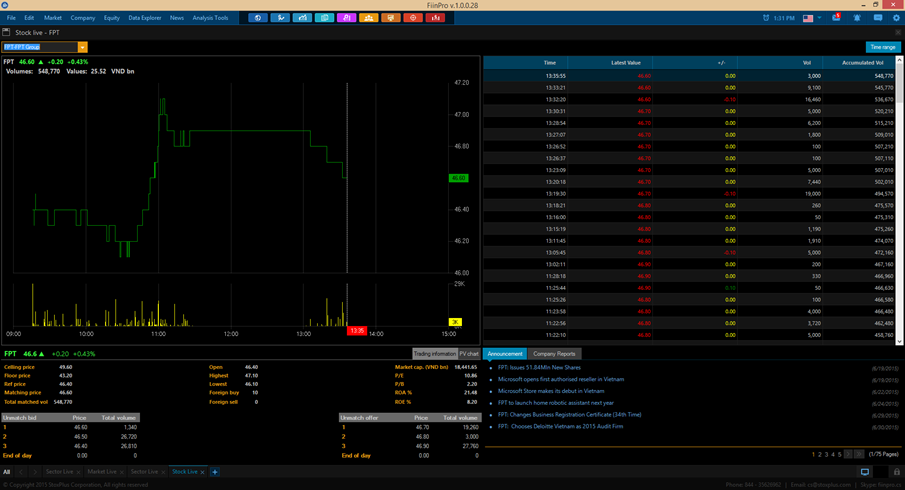Open 'Microsoft Store makes its debut in Vietnam'
This screenshot has height=490, width=905.
[551, 391]
